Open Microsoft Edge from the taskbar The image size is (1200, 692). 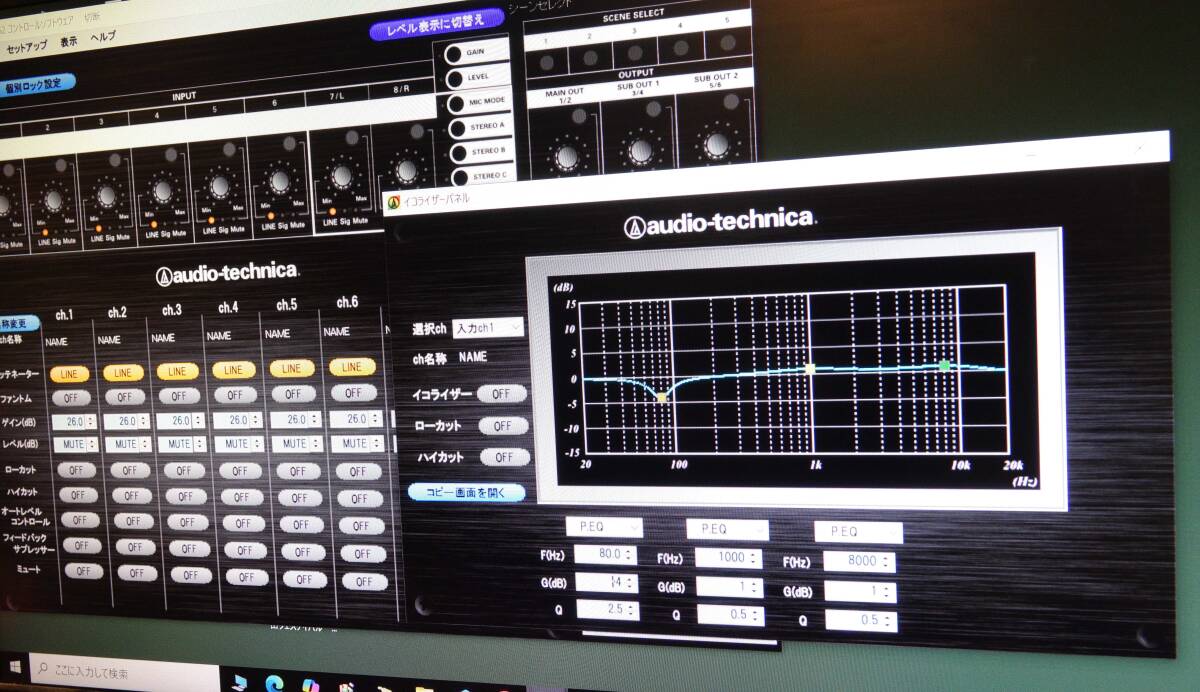(274, 683)
